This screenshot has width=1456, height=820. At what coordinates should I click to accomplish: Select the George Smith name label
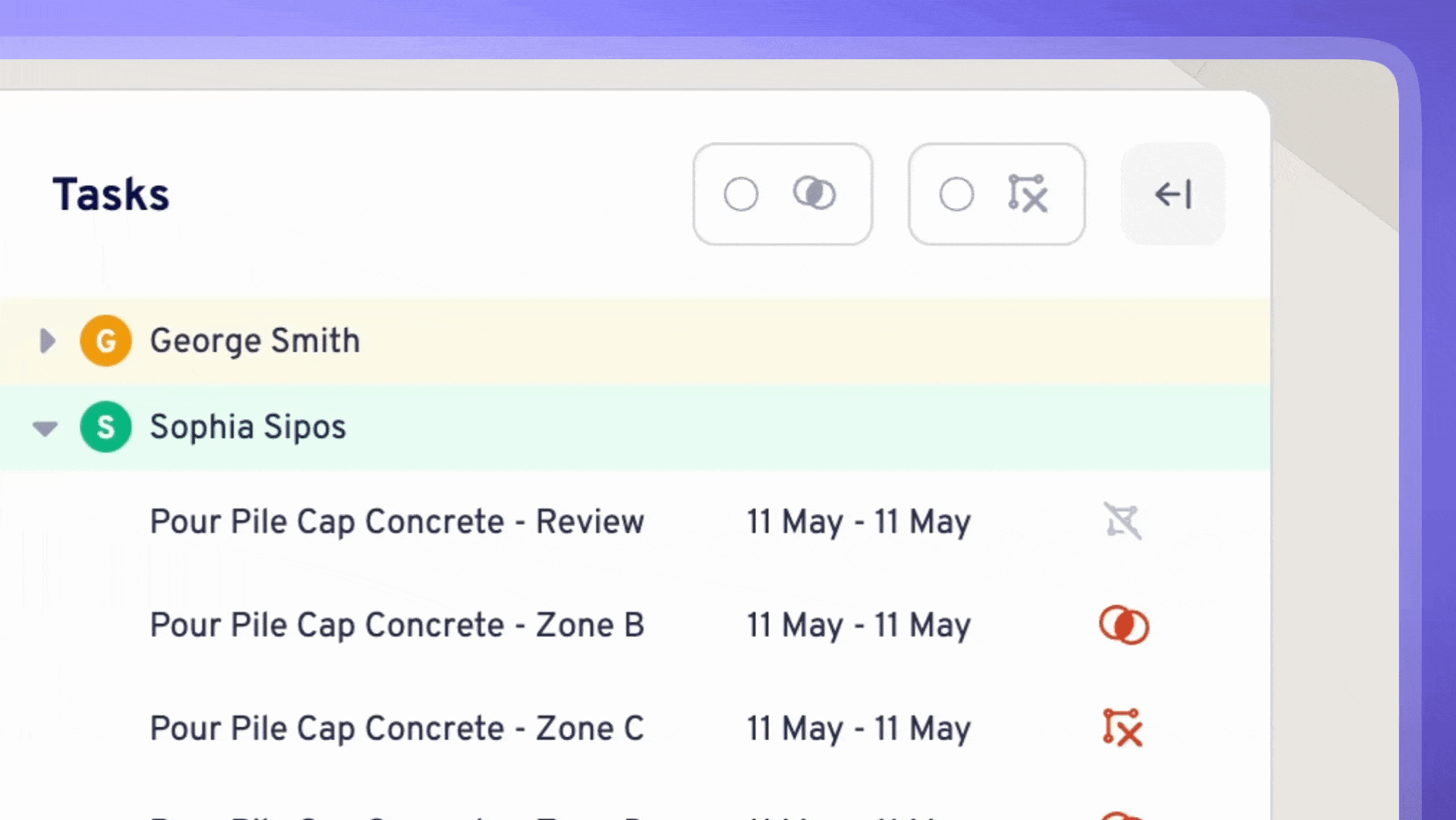coord(255,341)
